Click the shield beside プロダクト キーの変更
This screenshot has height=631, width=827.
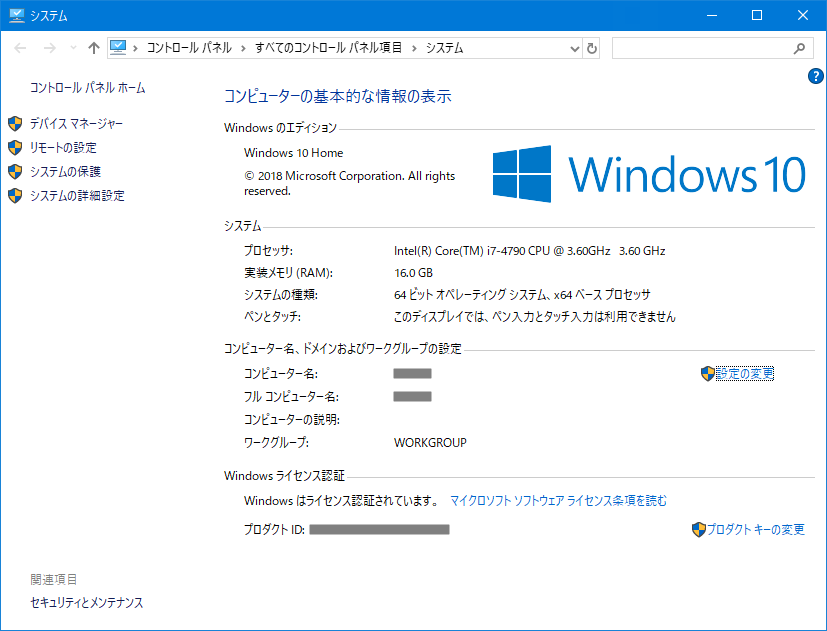699,530
